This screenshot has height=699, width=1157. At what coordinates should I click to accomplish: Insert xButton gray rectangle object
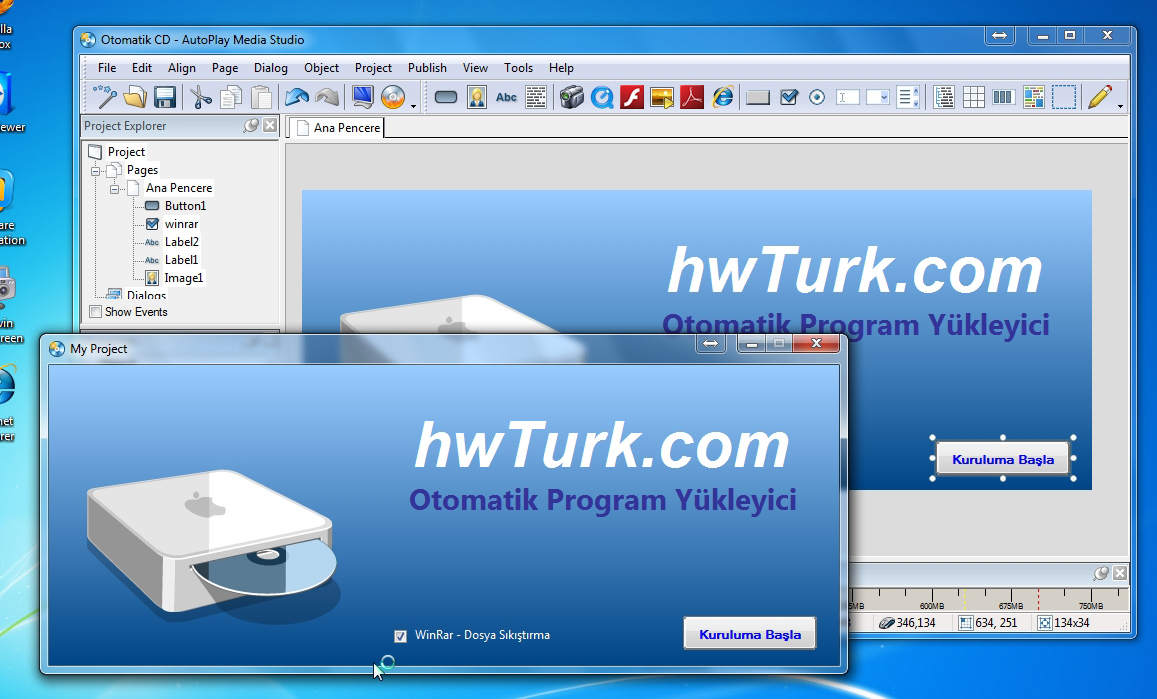[758, 97]
